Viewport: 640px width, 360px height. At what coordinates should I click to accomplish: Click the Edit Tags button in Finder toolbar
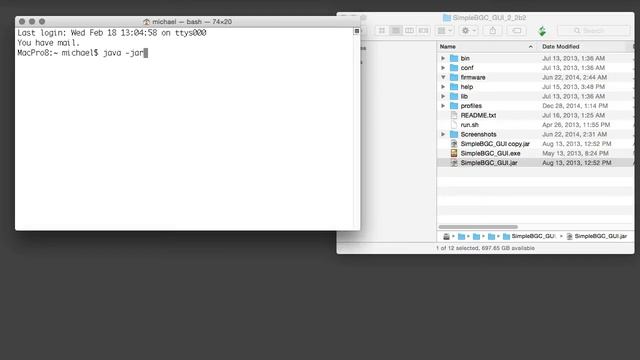(x=517, y=31)
